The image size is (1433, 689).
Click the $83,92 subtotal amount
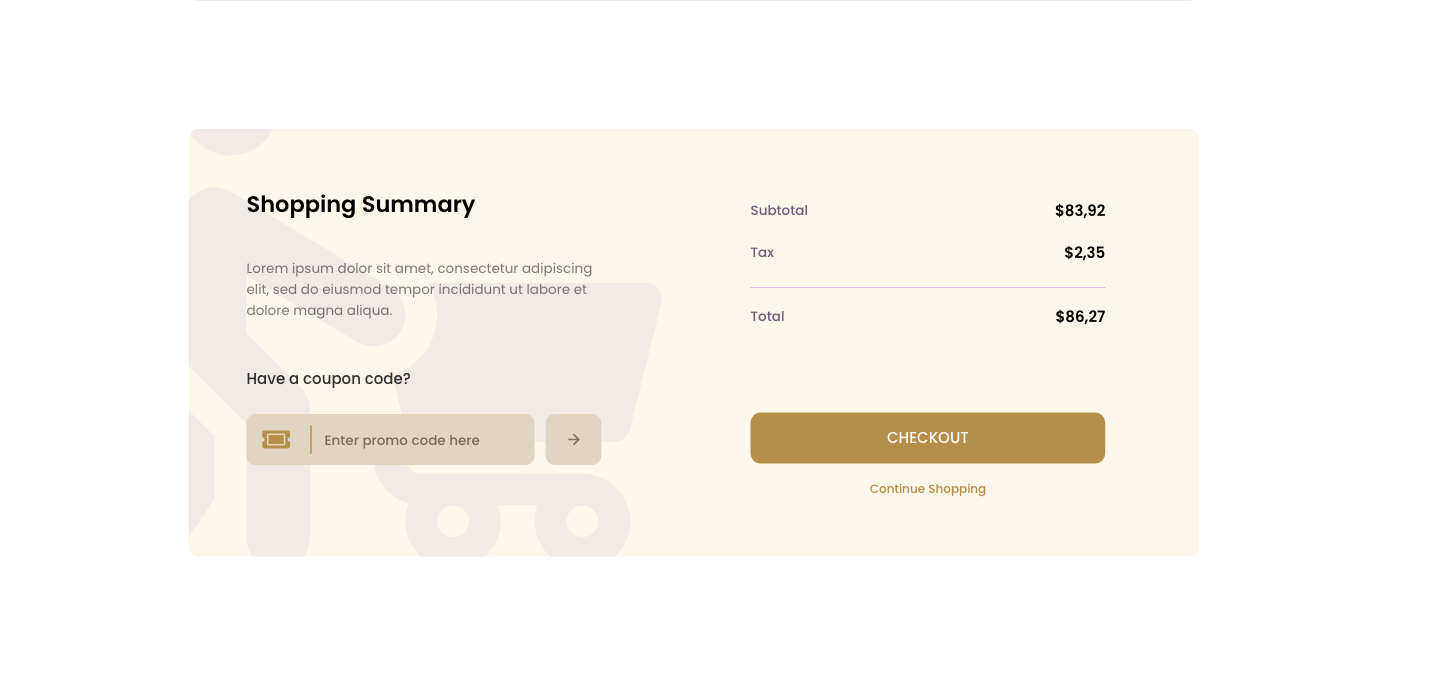pyautogui.click(x=1080, y=211)
